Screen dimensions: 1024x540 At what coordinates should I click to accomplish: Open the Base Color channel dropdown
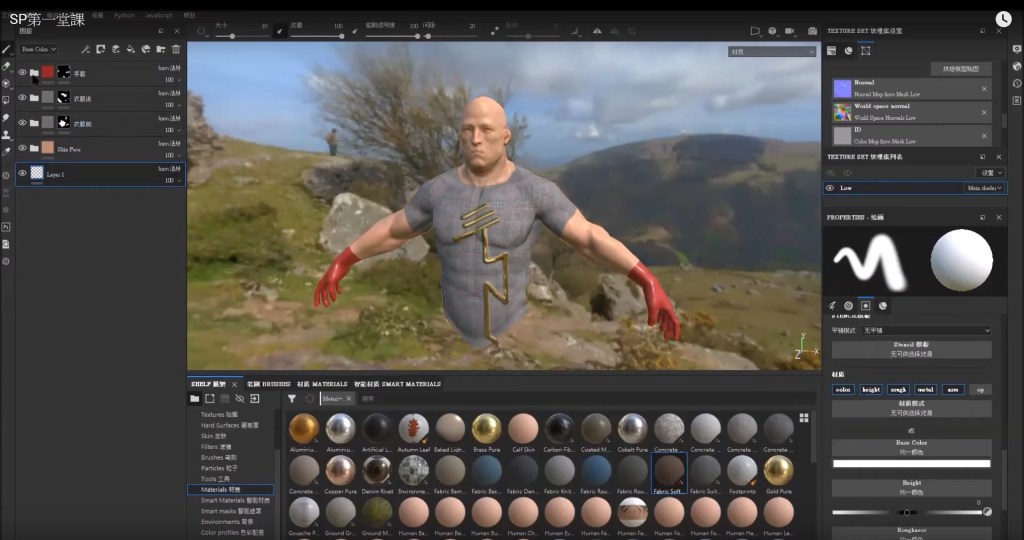[x=39, y=48]
